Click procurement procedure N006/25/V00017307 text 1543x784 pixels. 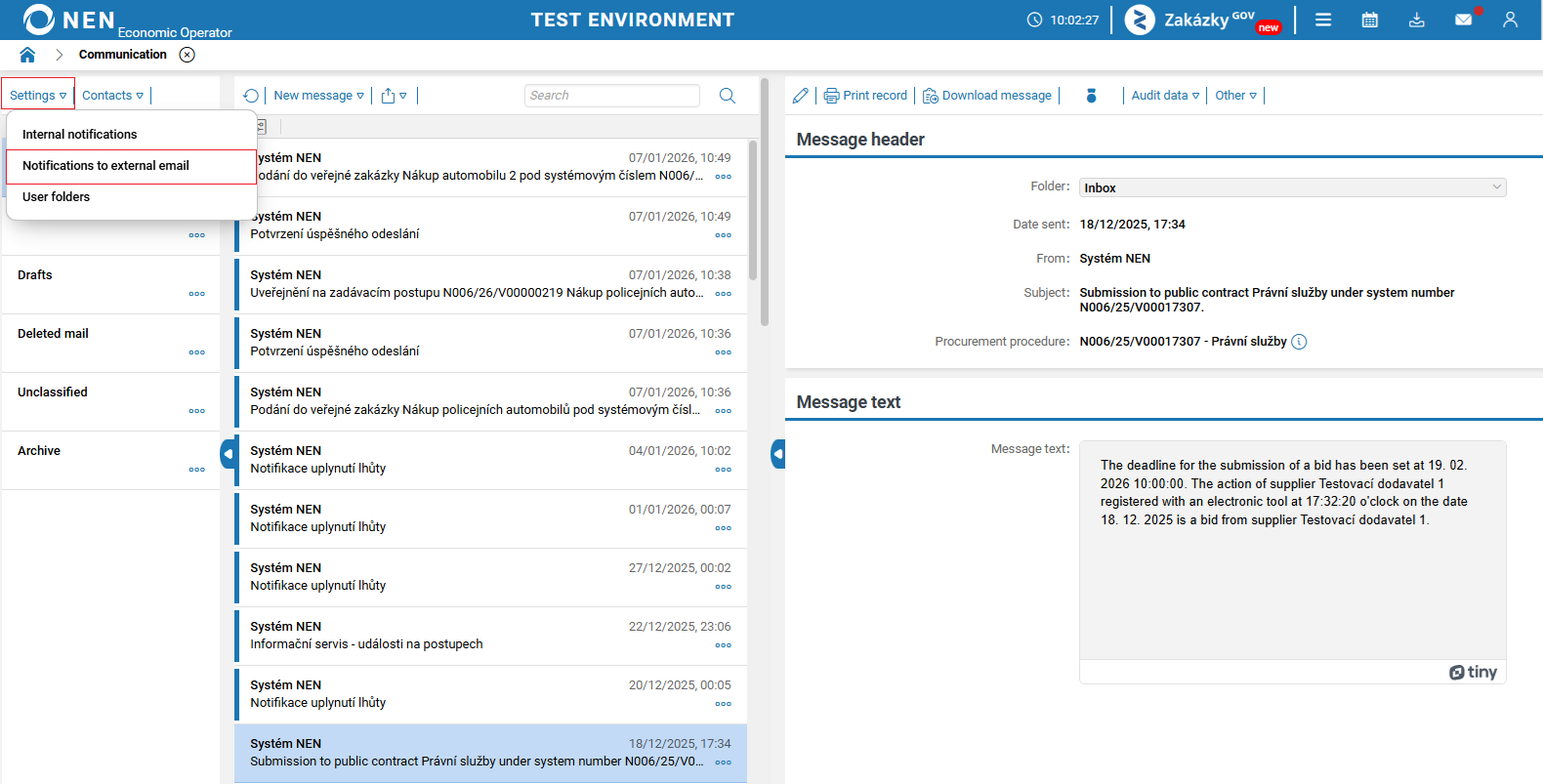1183,342
